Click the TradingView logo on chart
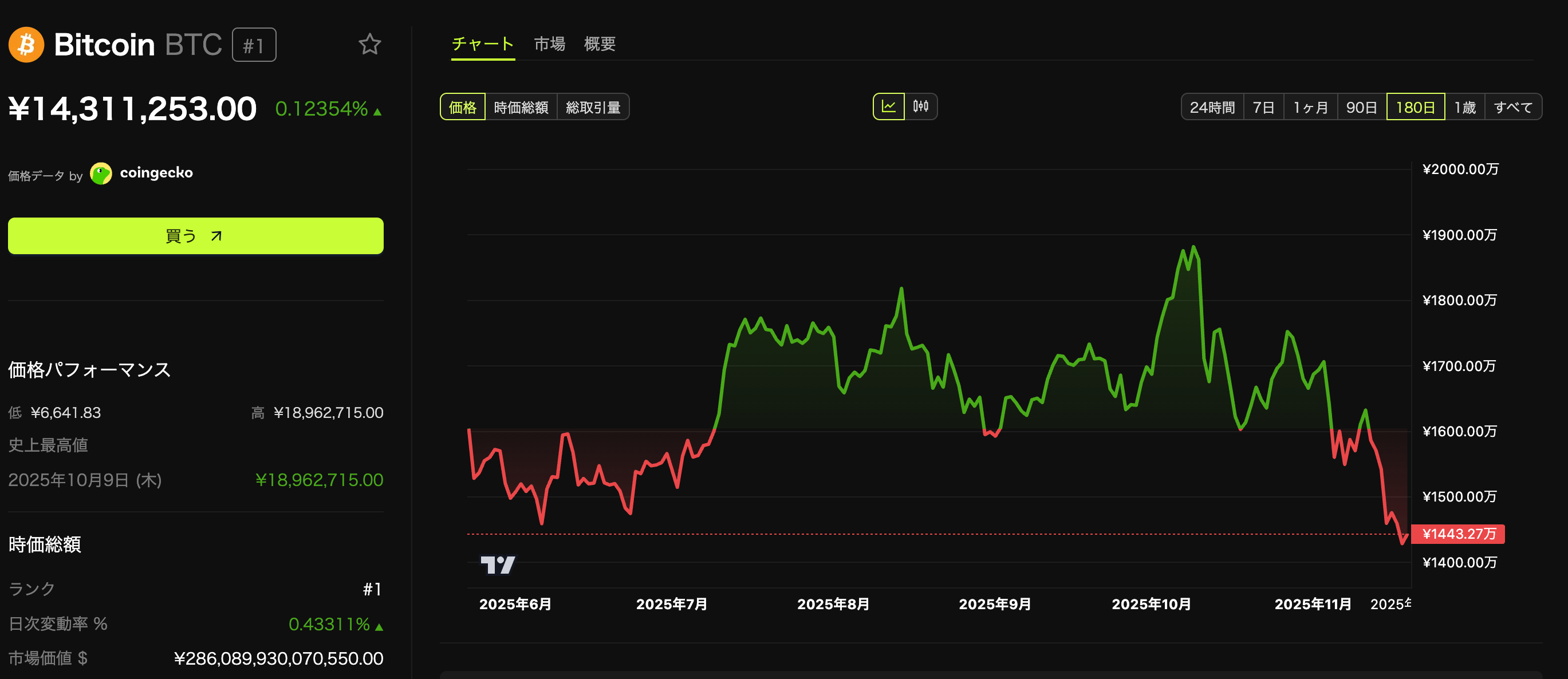1568x679 pixels. pyautogui.click(x=497, y=564)
